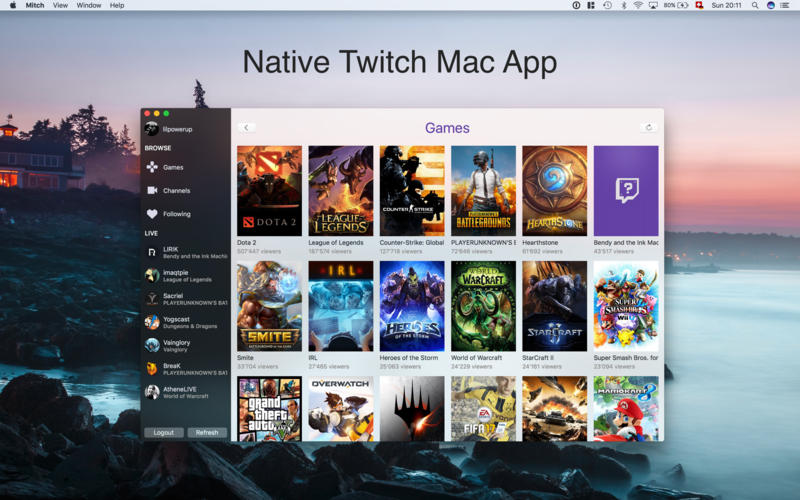Open the Window menu

click(88, 5)
